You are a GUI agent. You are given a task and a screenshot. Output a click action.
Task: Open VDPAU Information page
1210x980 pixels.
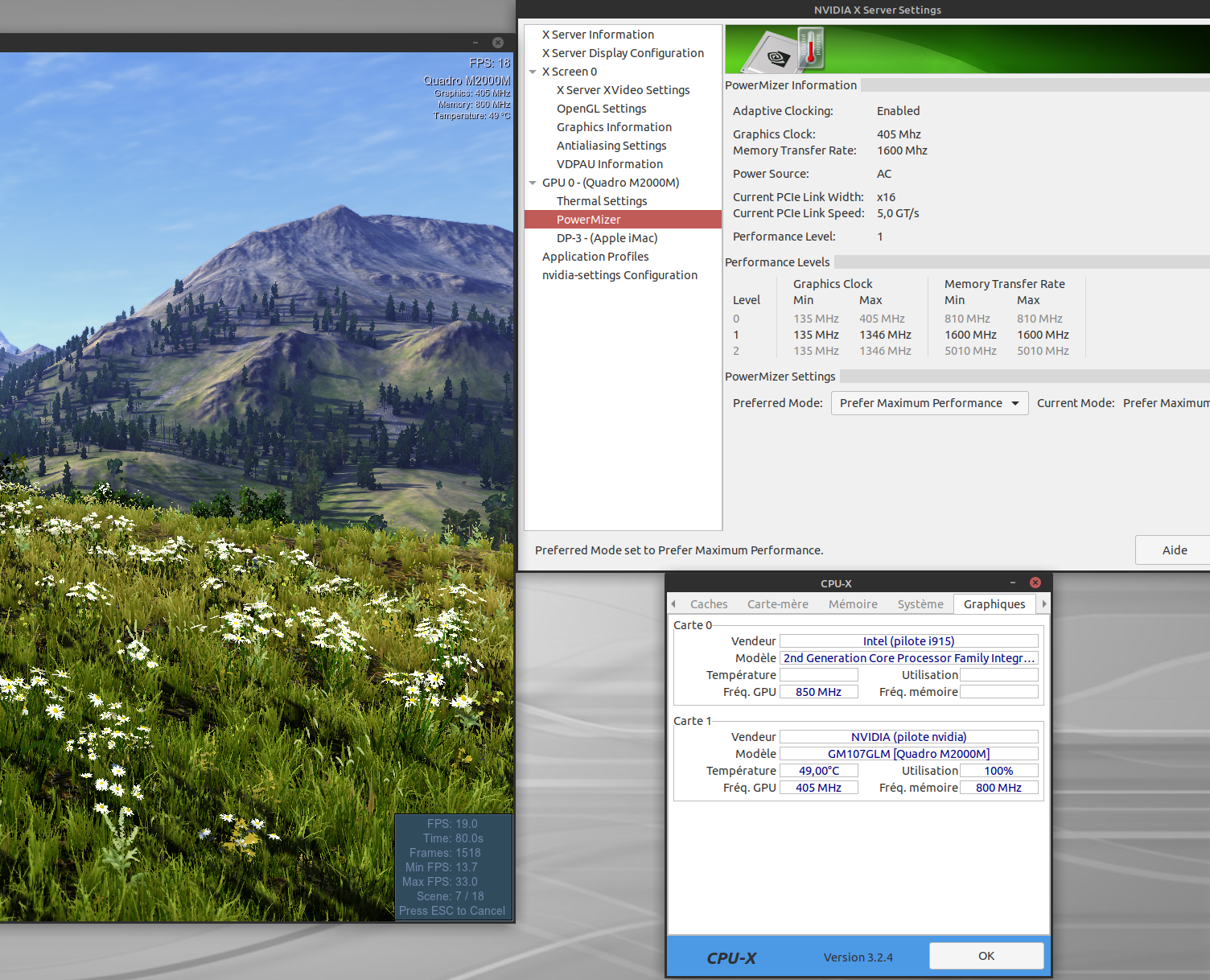click(609, 164)
